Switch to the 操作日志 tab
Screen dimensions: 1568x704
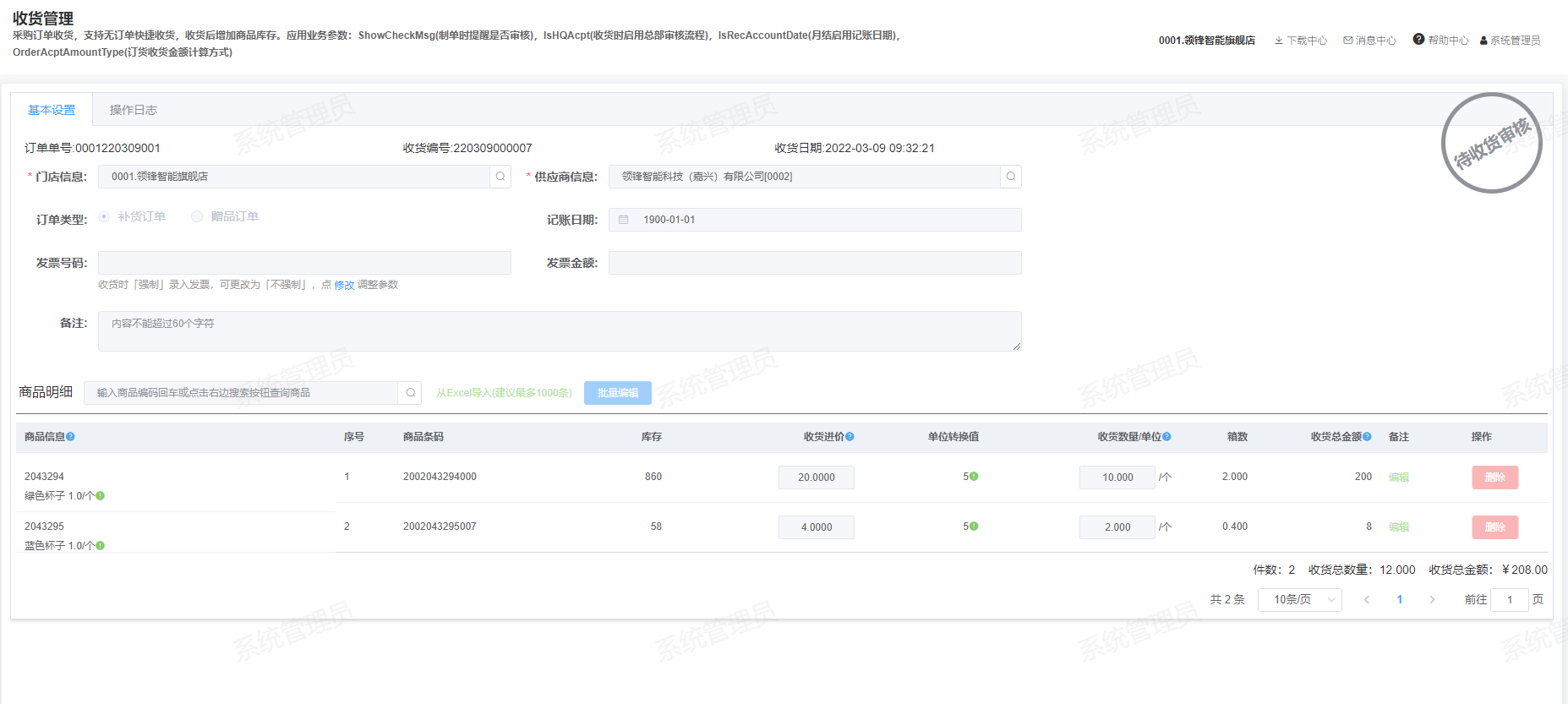pos(134,110)
